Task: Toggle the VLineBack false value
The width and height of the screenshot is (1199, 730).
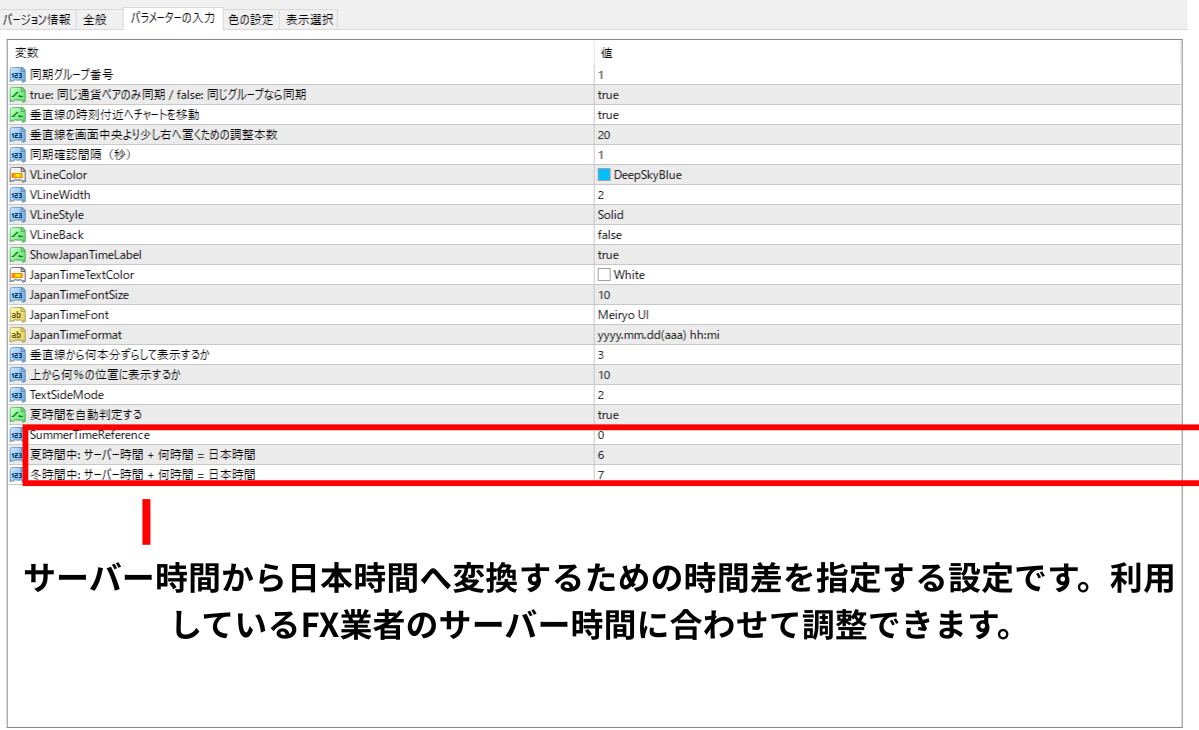Action: (x=609, y=235)
